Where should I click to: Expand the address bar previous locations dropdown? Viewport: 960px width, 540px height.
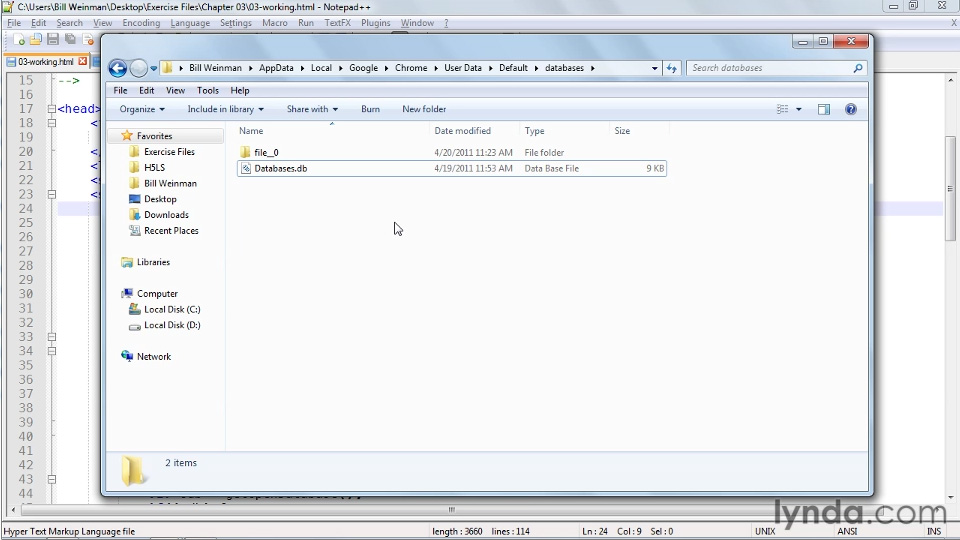pos(654,68)
